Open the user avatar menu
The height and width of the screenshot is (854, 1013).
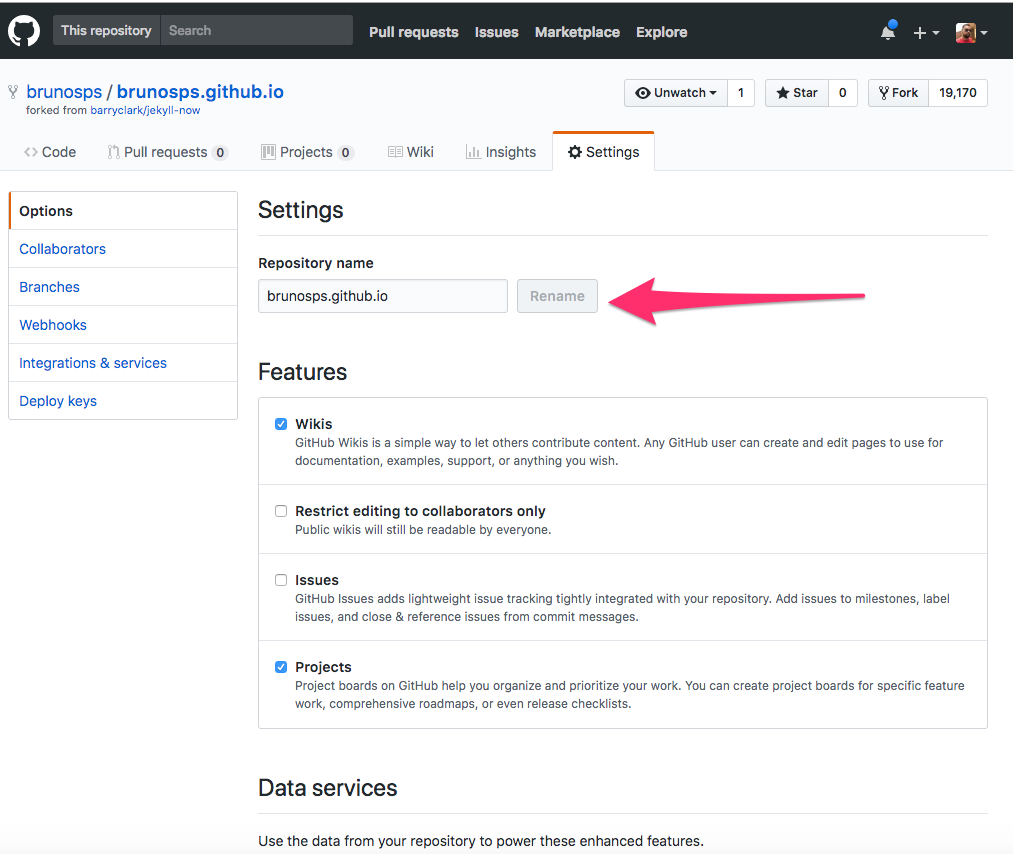971,32
